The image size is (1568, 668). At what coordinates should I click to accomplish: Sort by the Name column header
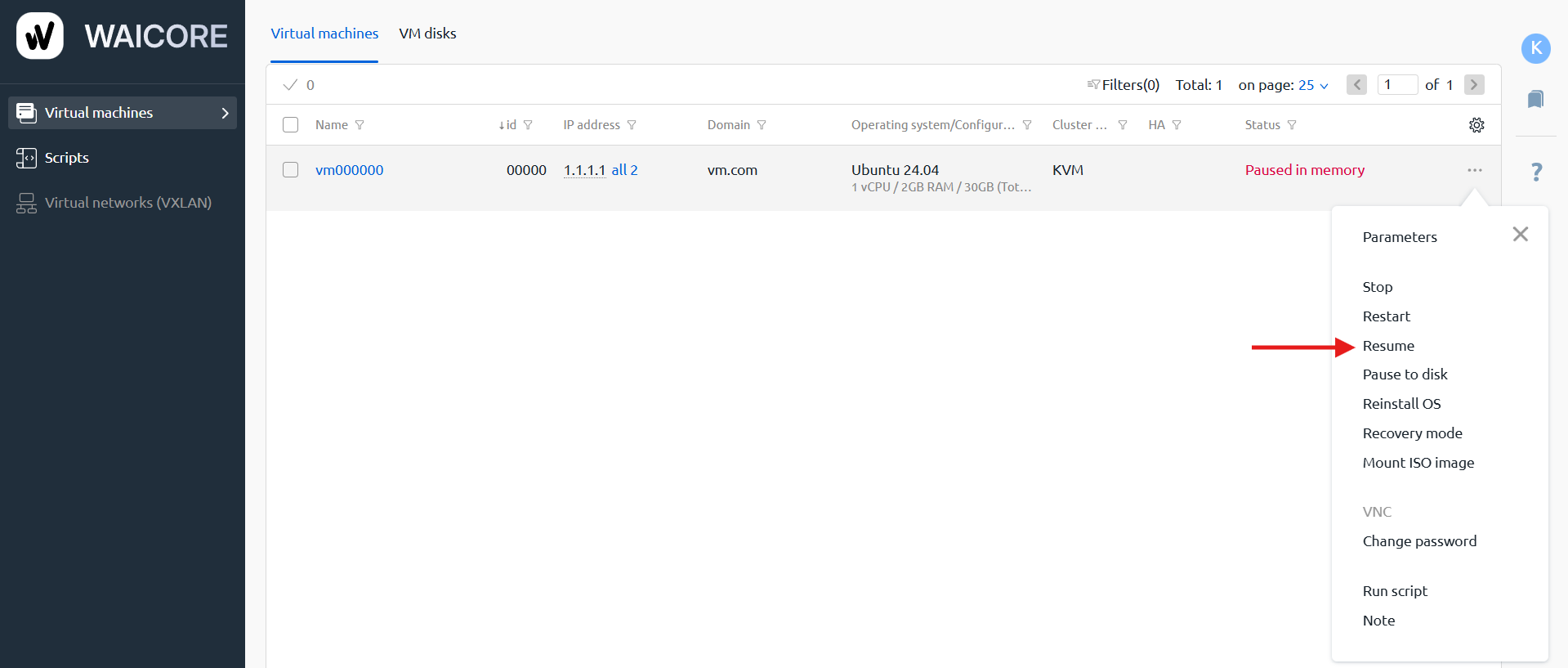332,125
